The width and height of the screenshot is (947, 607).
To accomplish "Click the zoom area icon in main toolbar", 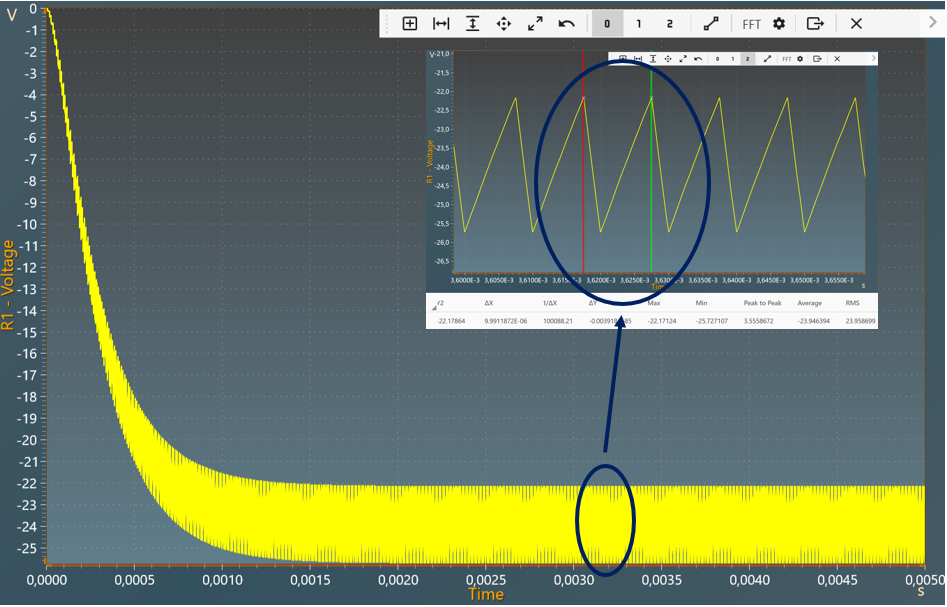I will tap(410, 24).
